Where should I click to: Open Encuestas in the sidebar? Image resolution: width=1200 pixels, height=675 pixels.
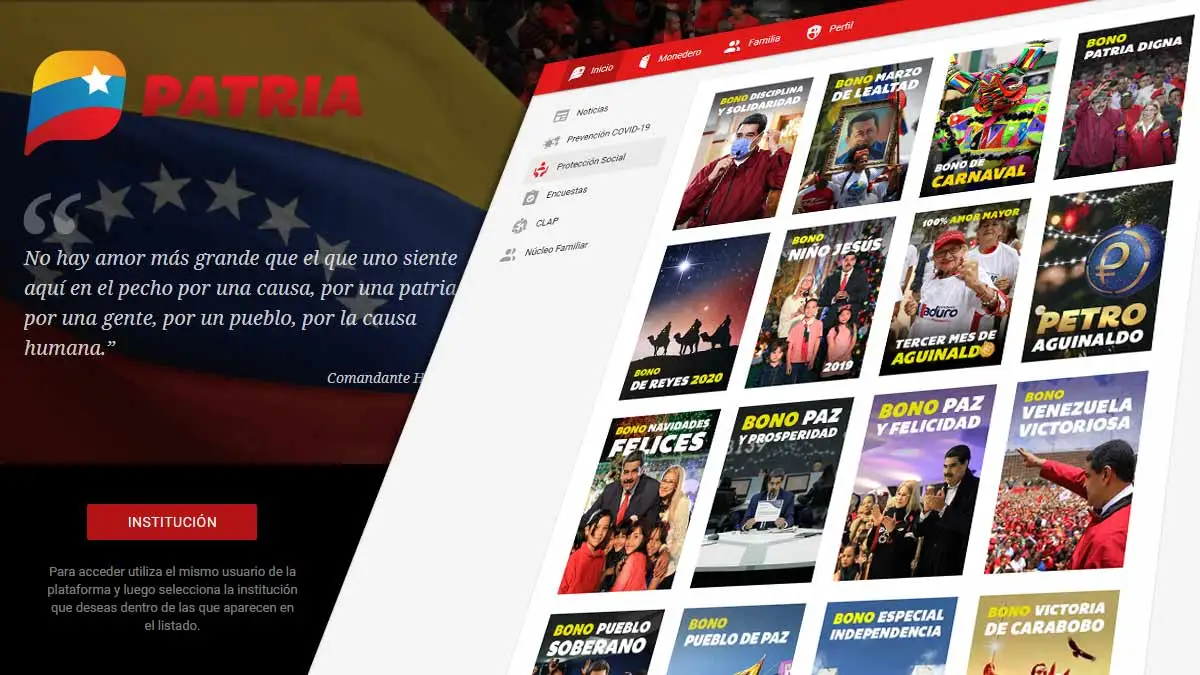[x=557, y=193]
